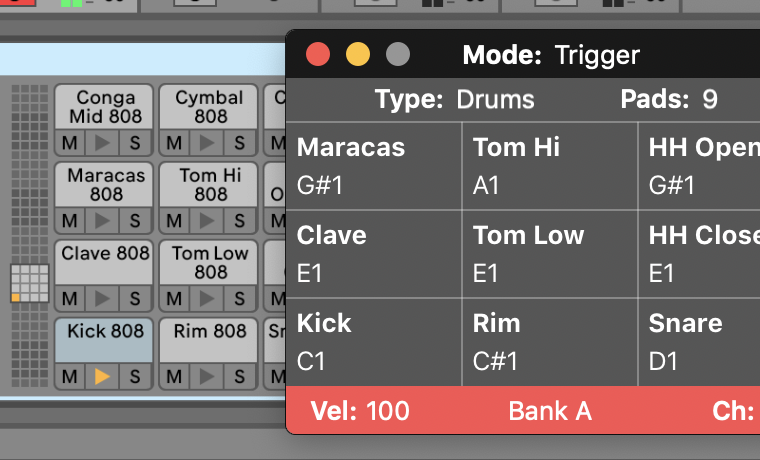Preview the Tom Low 808 pad
This screenshot has height=460, width=760.
pyautogui.click(x=207, y=298)
